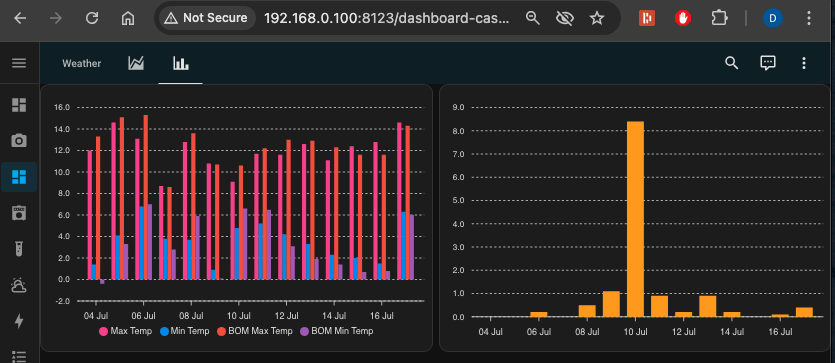Viewport: 835px width, 363px height.
Task: Click the orange bar above the 08 Jul label
Action: (587, 311)
